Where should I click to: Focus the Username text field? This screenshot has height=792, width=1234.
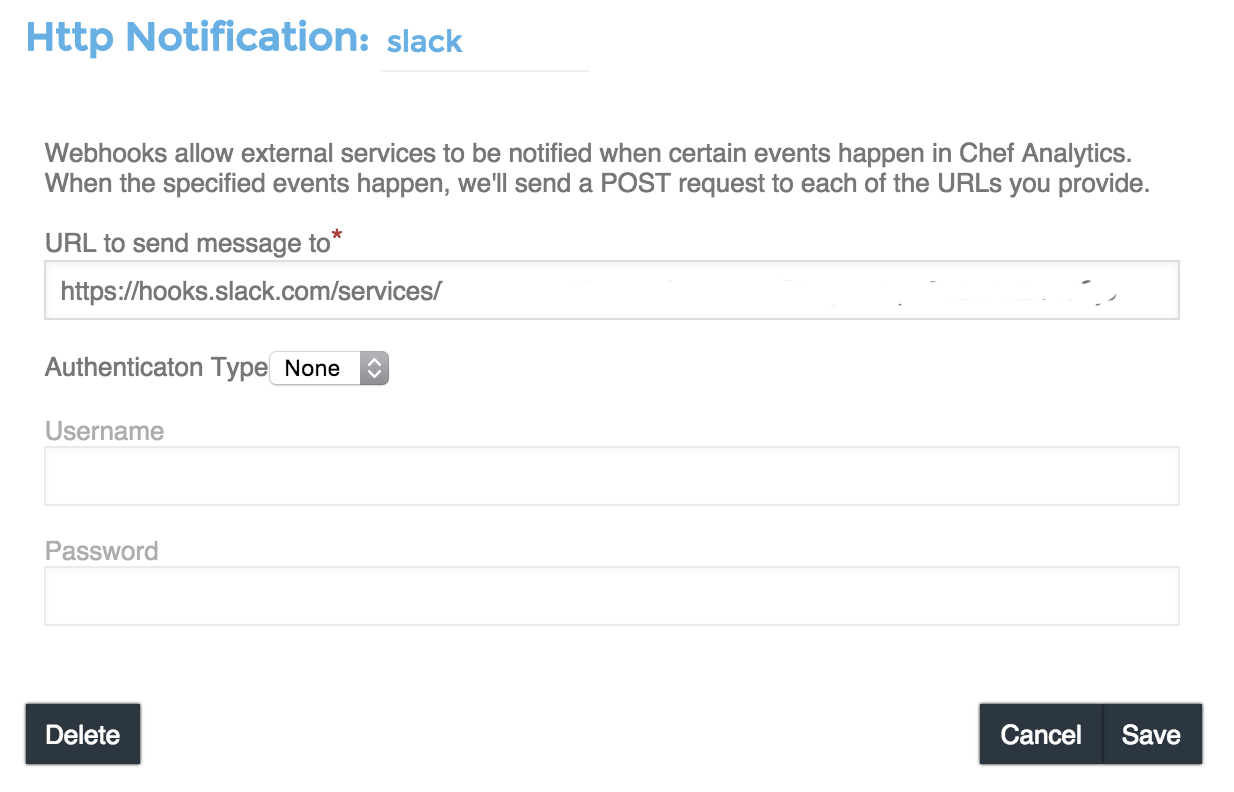611,476
